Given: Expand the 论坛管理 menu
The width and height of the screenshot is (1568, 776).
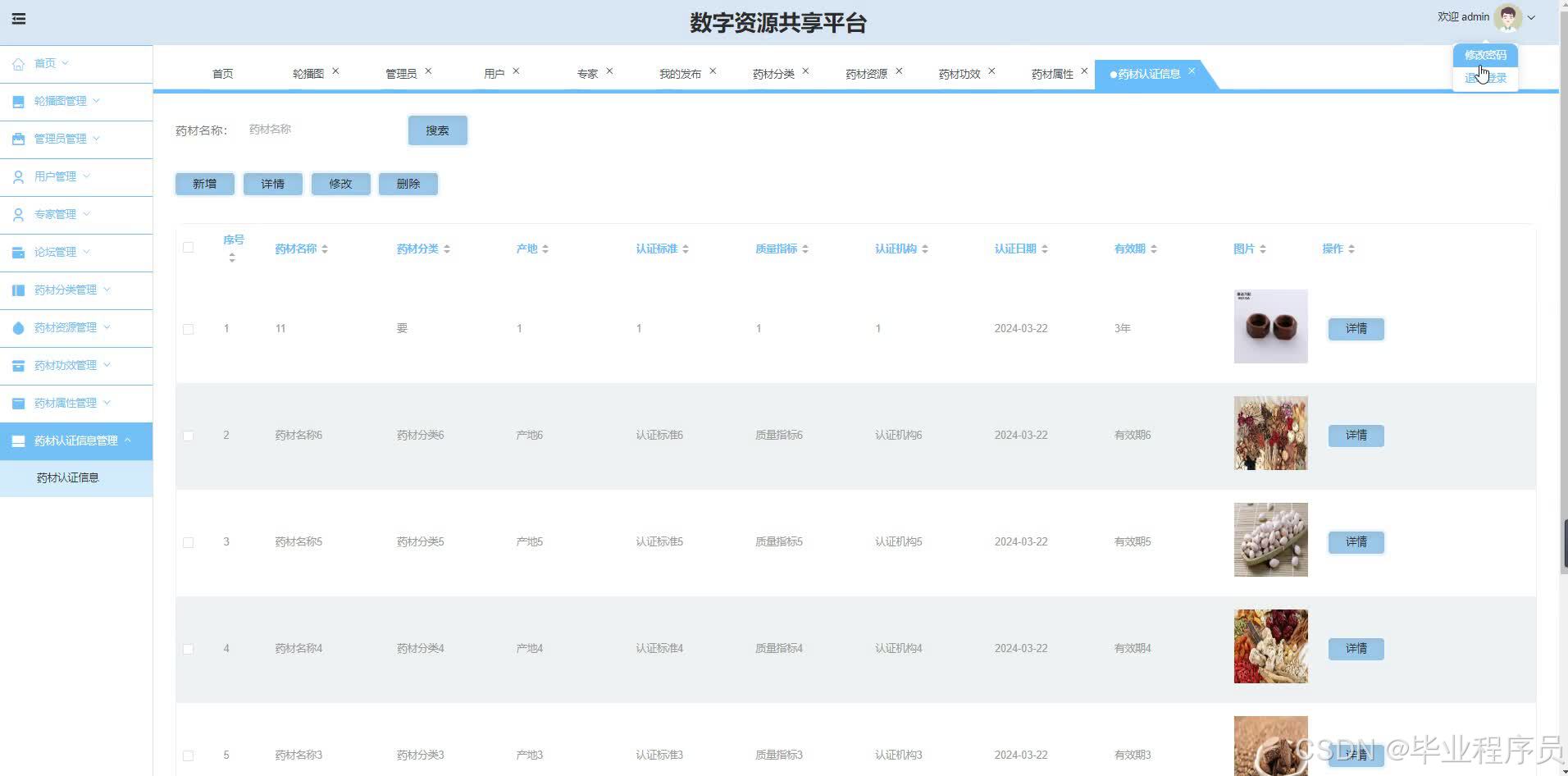Looking at the screenshot, I should (x=86, y=252).
